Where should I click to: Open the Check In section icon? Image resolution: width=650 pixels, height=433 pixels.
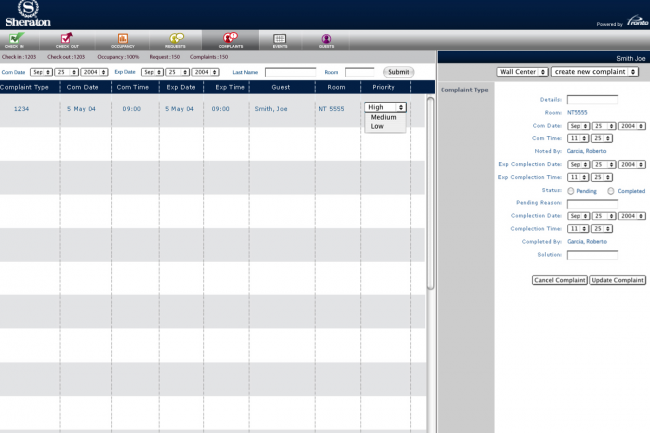click(17, 40)
